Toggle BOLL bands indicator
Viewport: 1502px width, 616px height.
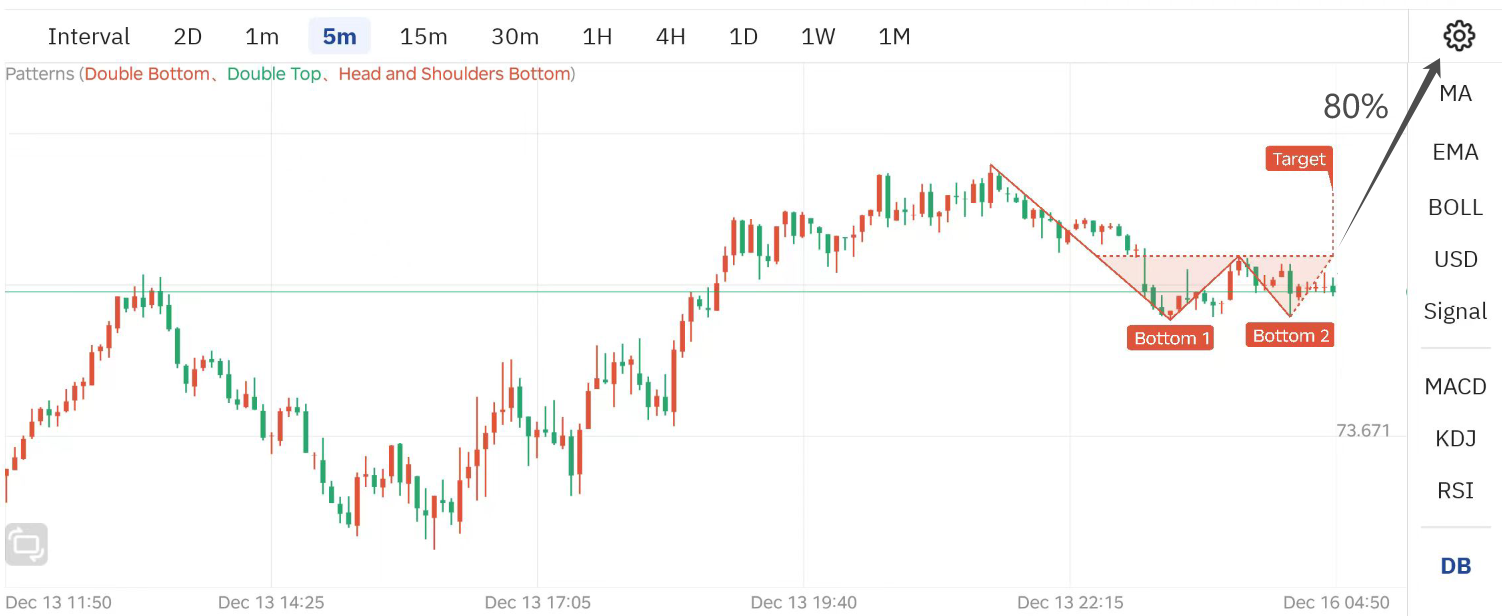click(1455, 208)
